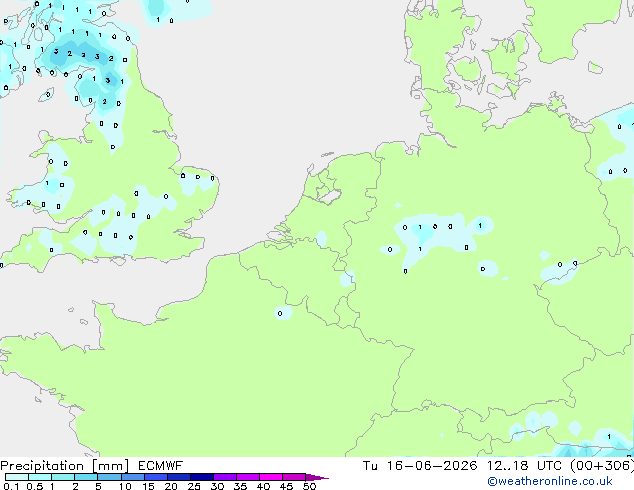Select the 5–10 mm legend color swatch
634x490 pixels.
(x=109, y=477)
